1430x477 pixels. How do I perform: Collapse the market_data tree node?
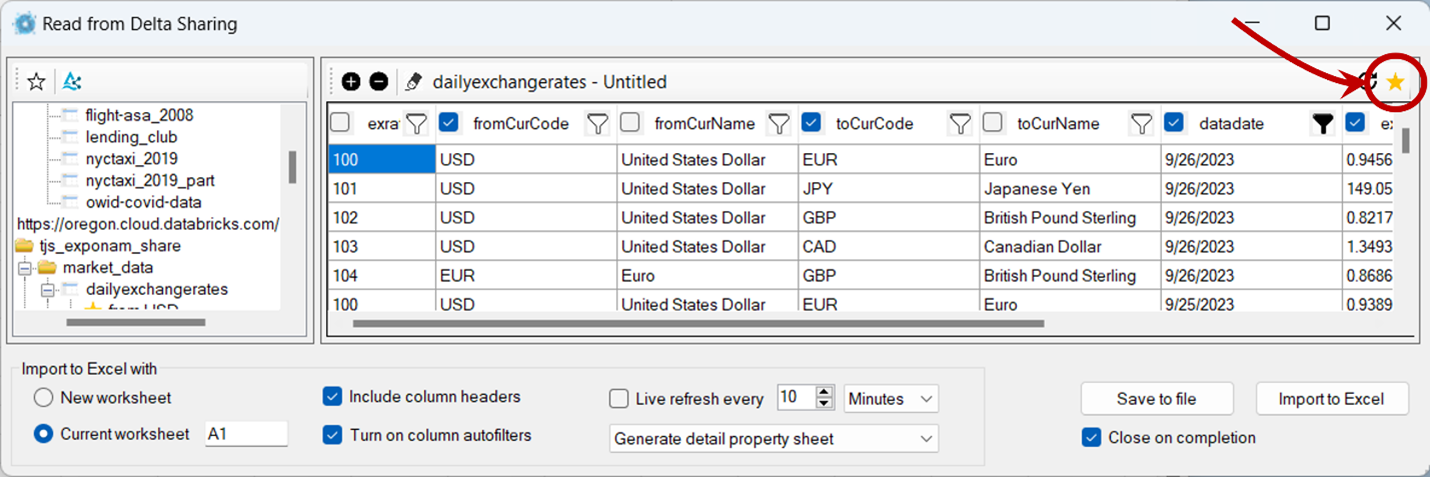point(25,267)
